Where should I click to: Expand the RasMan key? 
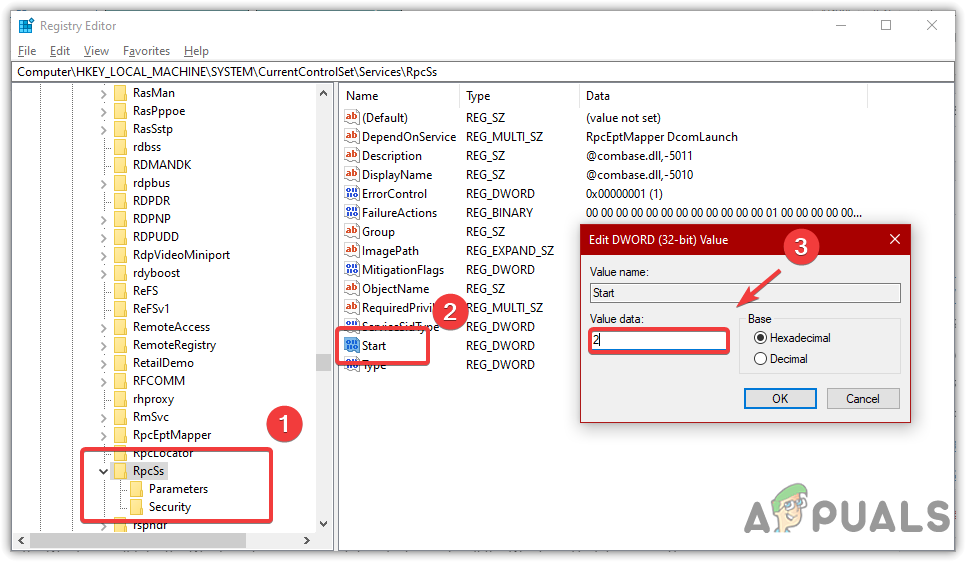103,94
